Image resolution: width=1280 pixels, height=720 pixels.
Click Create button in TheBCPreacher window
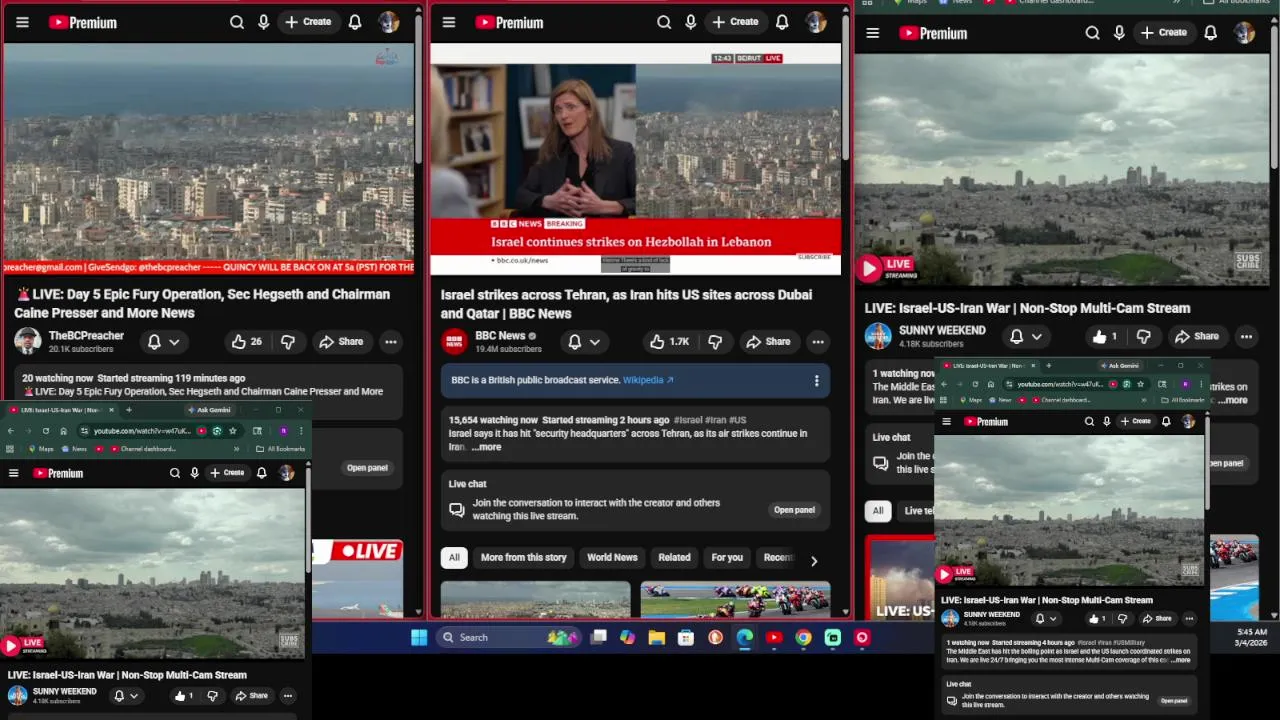308,22
